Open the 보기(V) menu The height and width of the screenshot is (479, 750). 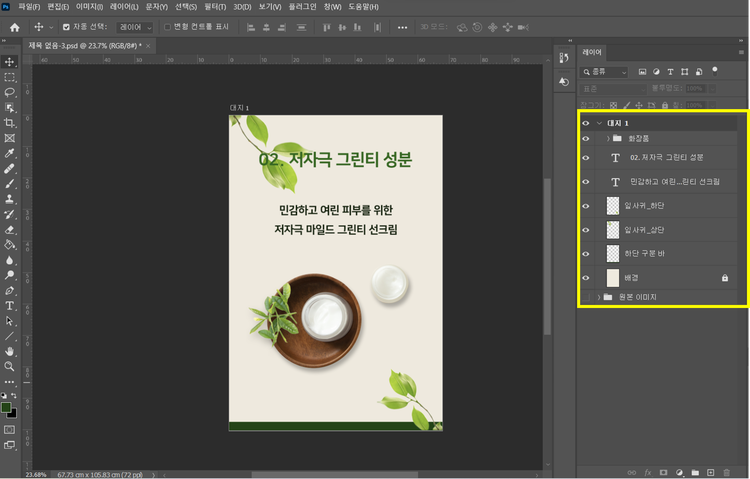(270, 7)
